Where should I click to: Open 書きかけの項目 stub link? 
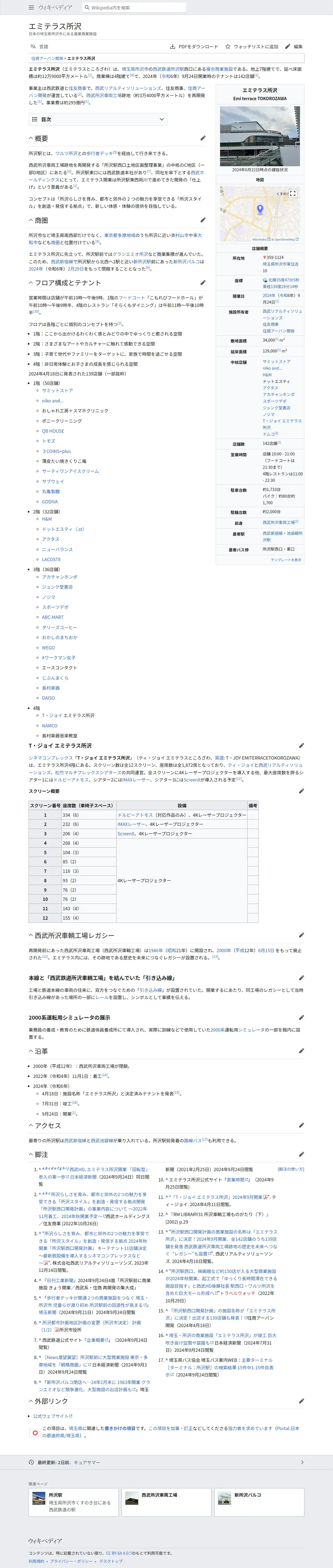click(x=120, y=1428)
